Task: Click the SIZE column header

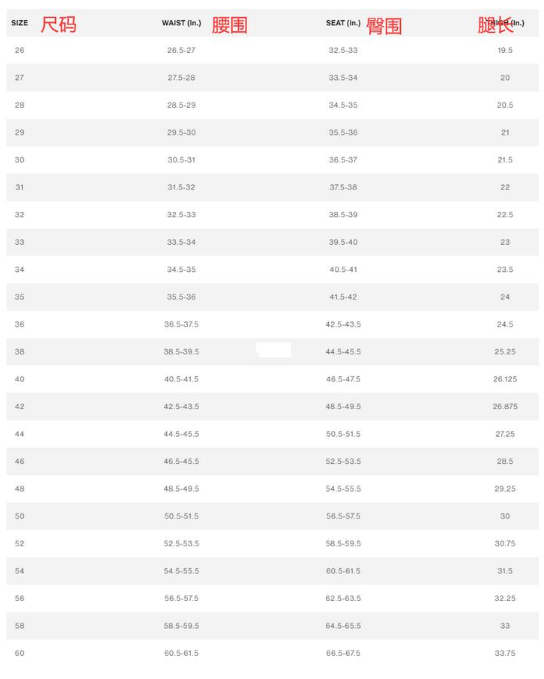Action: tap(19, 23)
